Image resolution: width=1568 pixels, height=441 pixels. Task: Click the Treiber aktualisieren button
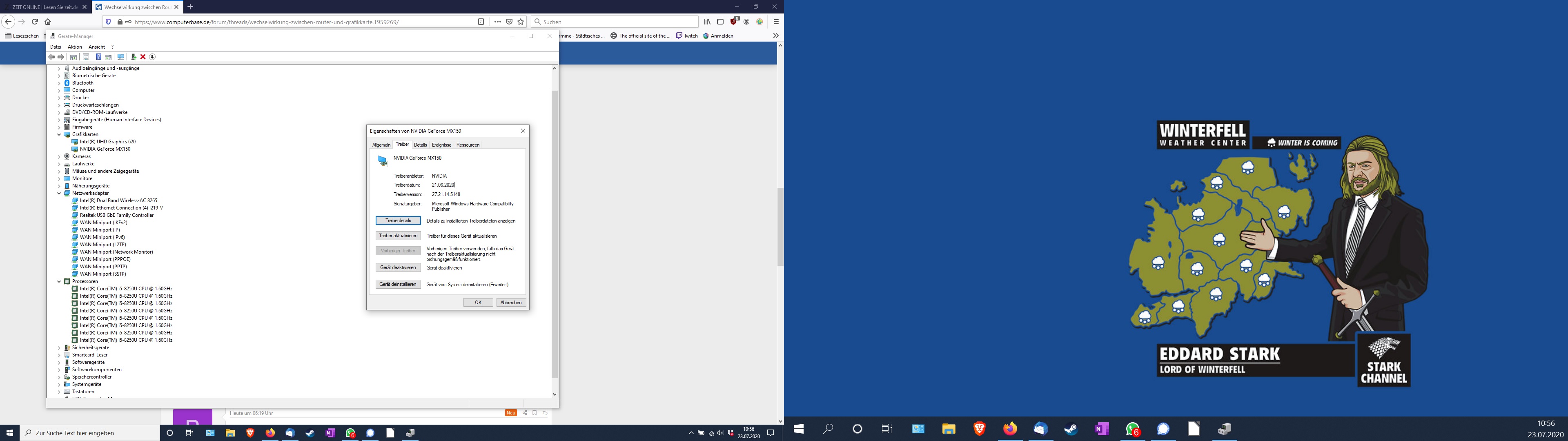click(398, 236)
